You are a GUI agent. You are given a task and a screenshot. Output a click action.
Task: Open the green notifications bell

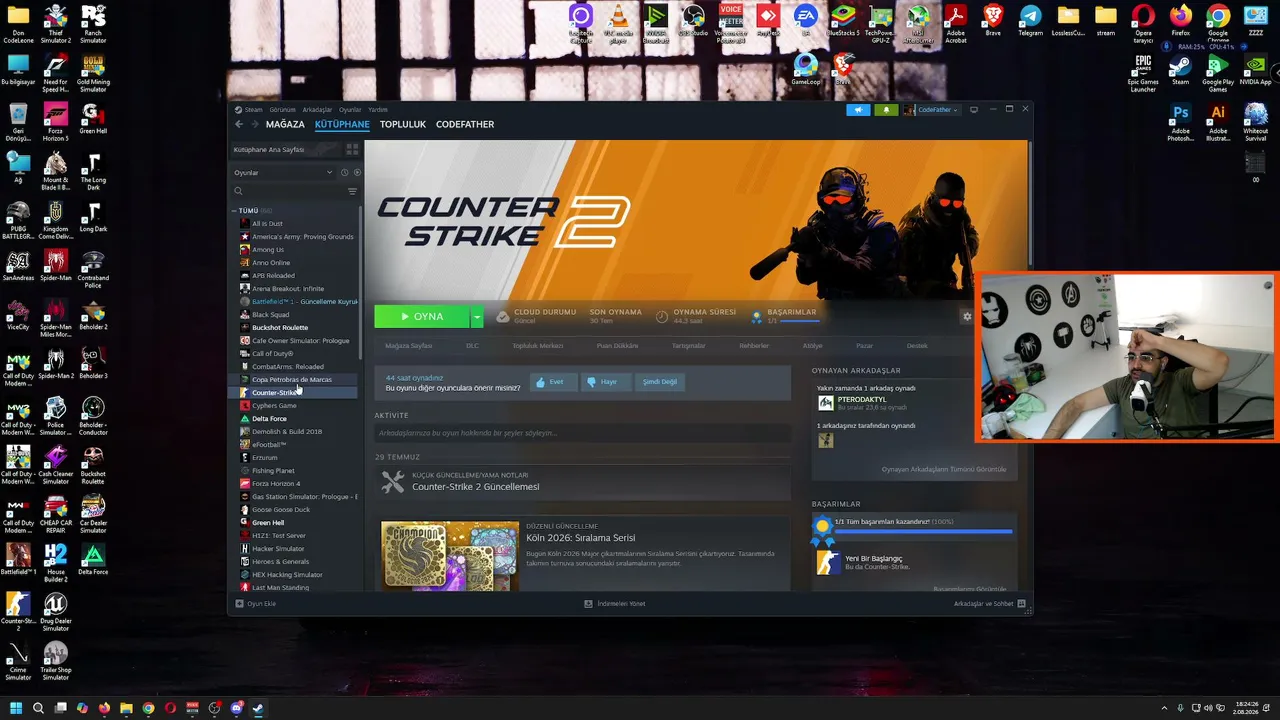tap(885, 110)
